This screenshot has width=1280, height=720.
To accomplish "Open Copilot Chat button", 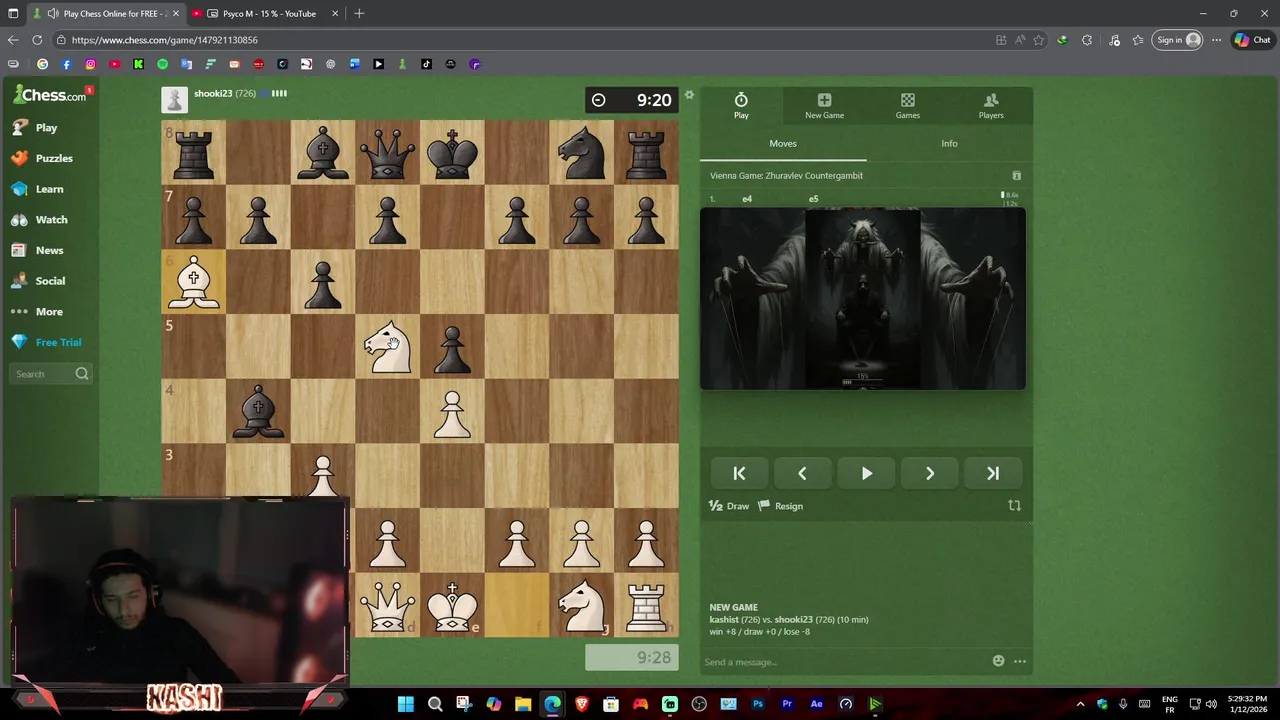I will click(1253, 40).
